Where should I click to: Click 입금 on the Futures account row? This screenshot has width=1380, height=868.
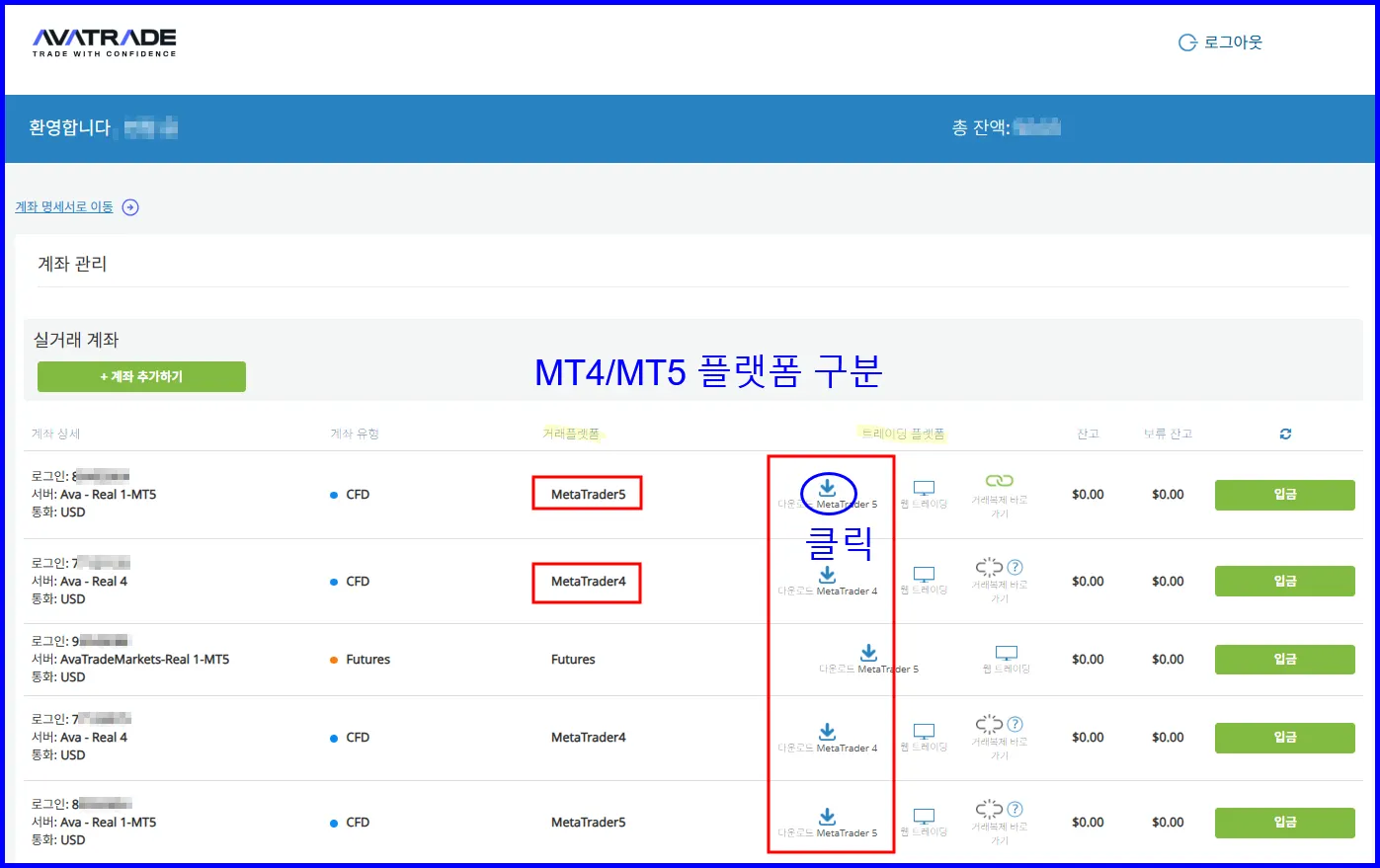[1284, 659]
